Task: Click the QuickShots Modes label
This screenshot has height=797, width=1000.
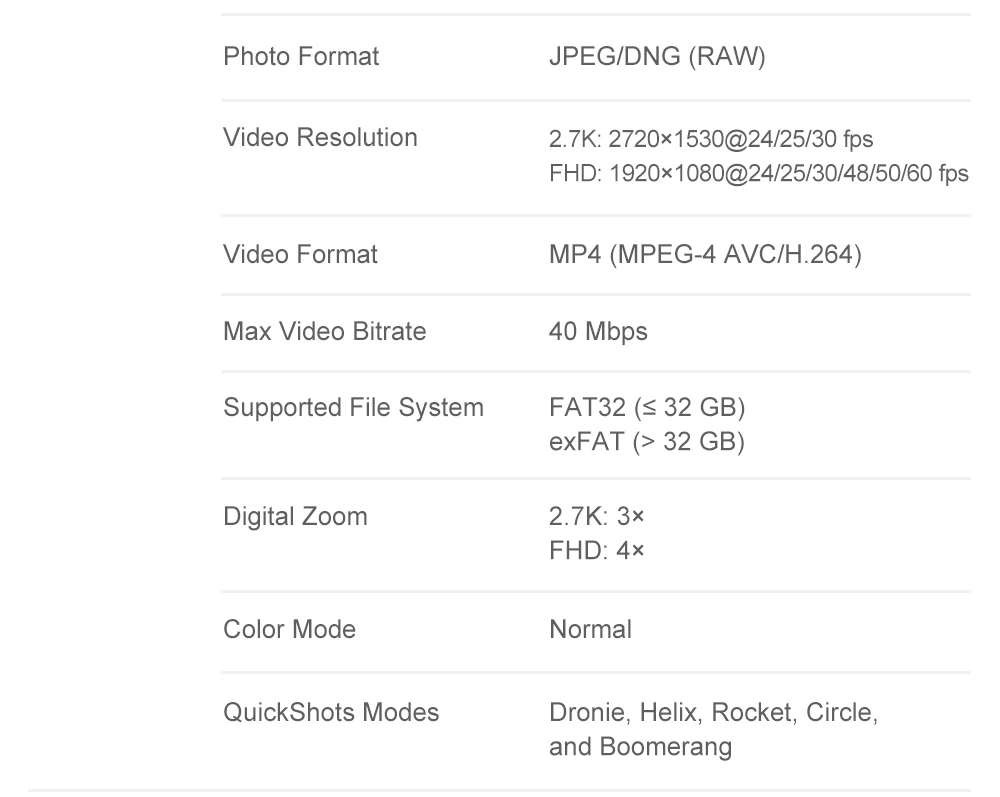Action: (x=331, y=712)
